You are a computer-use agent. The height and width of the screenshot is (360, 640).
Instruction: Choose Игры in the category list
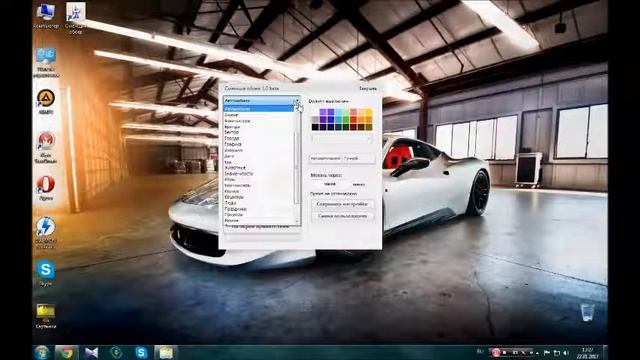(x=258, y=179)
